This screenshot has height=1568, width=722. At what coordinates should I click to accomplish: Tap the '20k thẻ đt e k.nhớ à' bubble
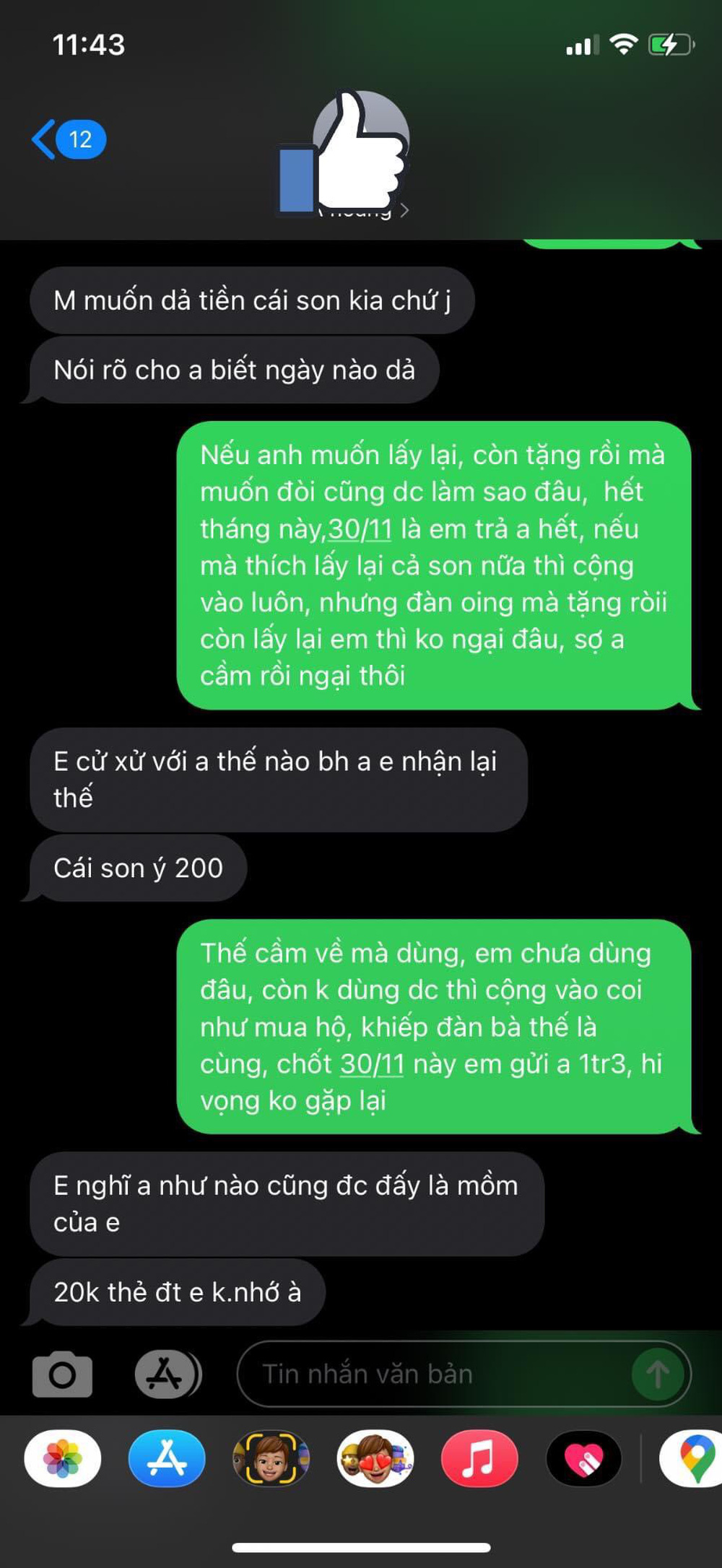(x=177, y=1292)
